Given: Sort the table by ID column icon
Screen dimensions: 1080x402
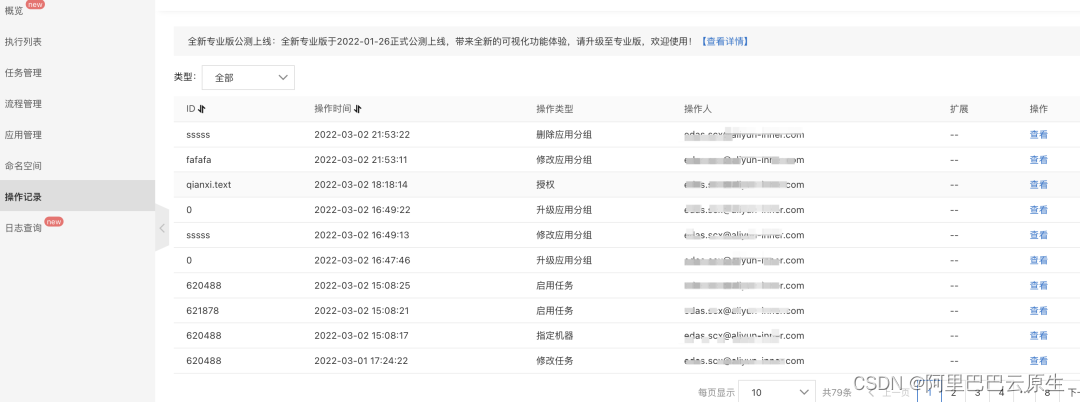Looking at the screenshot, I should tap(202, 109).
